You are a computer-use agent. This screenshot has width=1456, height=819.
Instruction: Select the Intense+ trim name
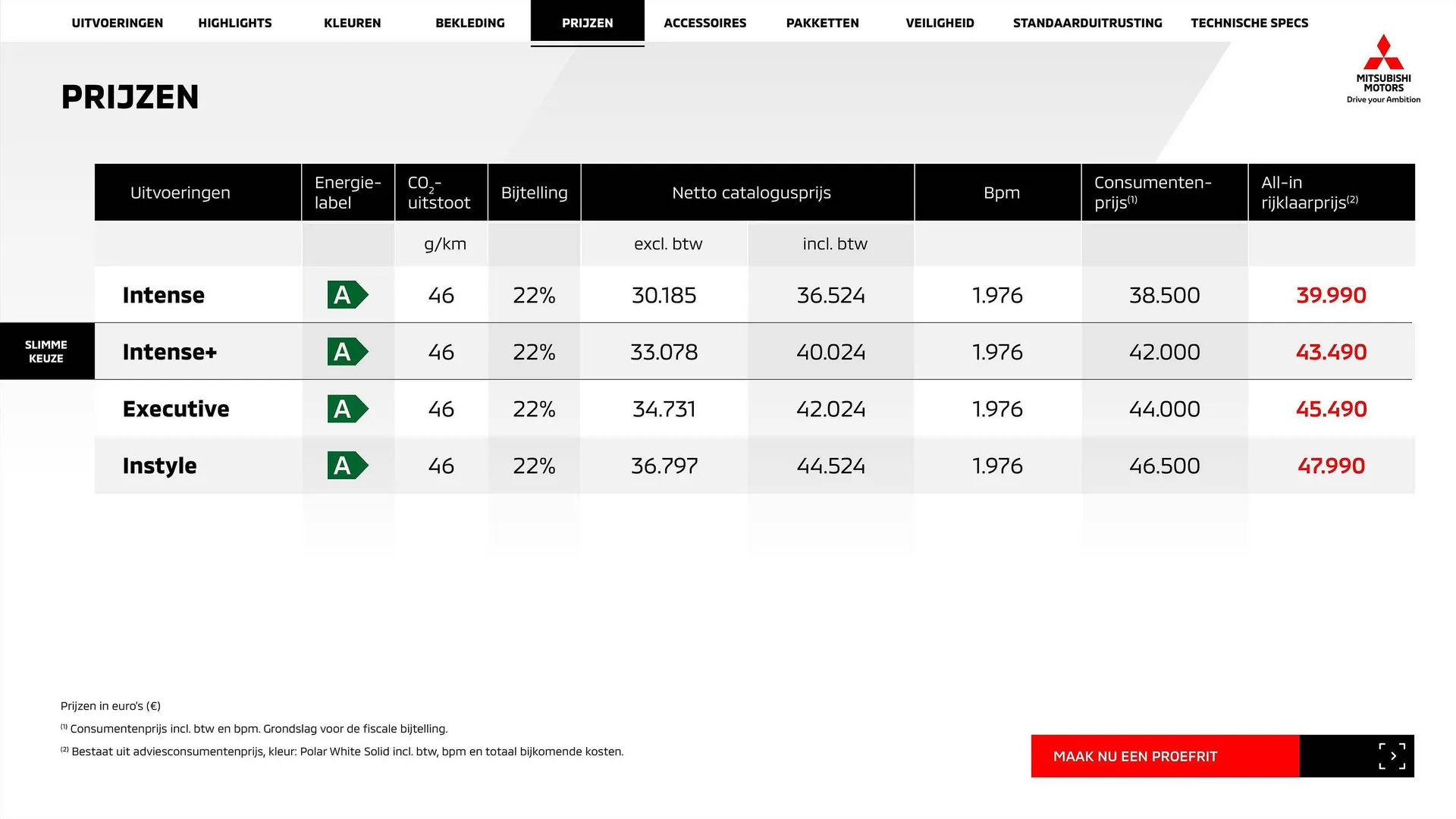[x=170, y=352]
